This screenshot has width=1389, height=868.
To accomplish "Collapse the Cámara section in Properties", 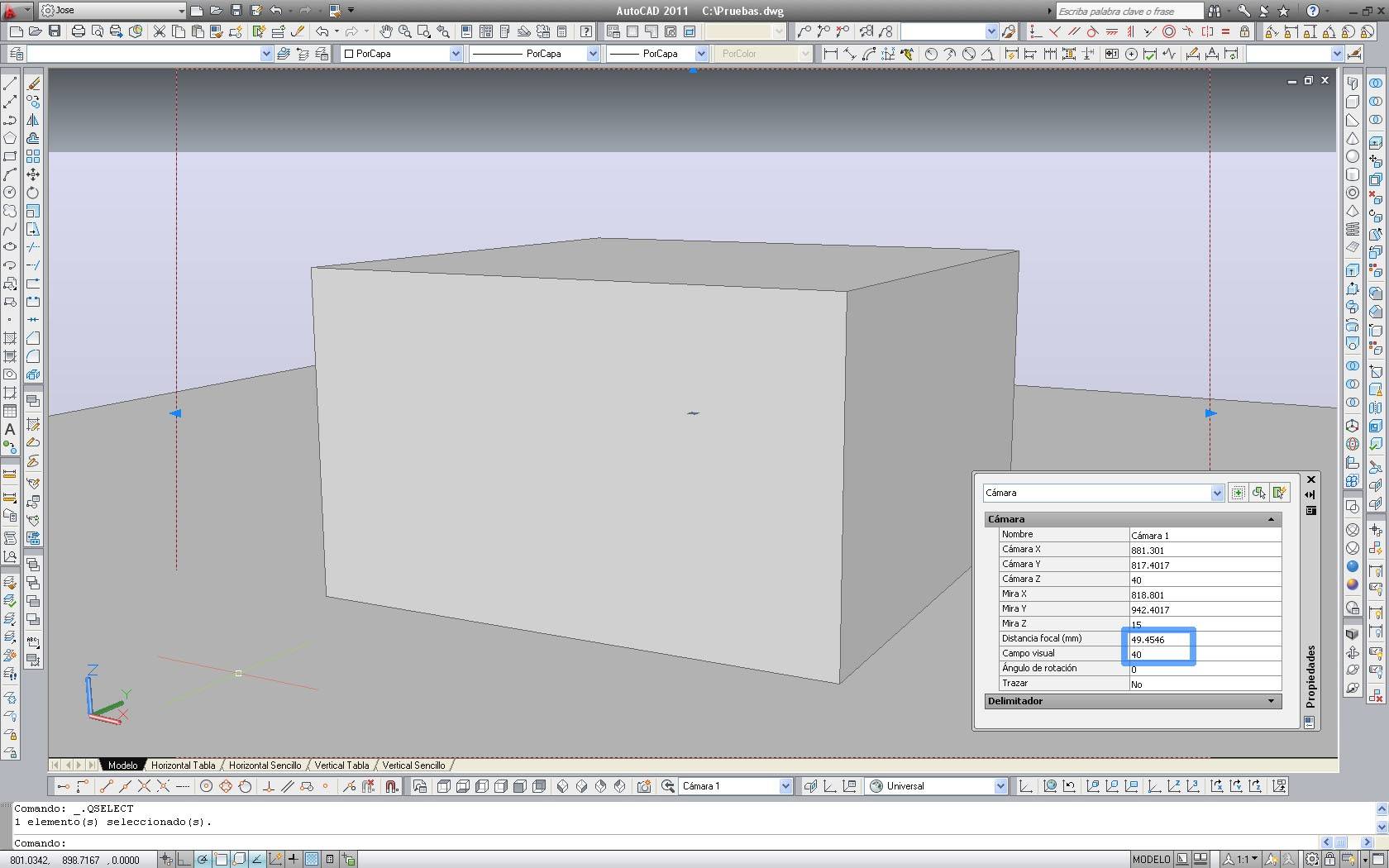I will (1271, 519).
